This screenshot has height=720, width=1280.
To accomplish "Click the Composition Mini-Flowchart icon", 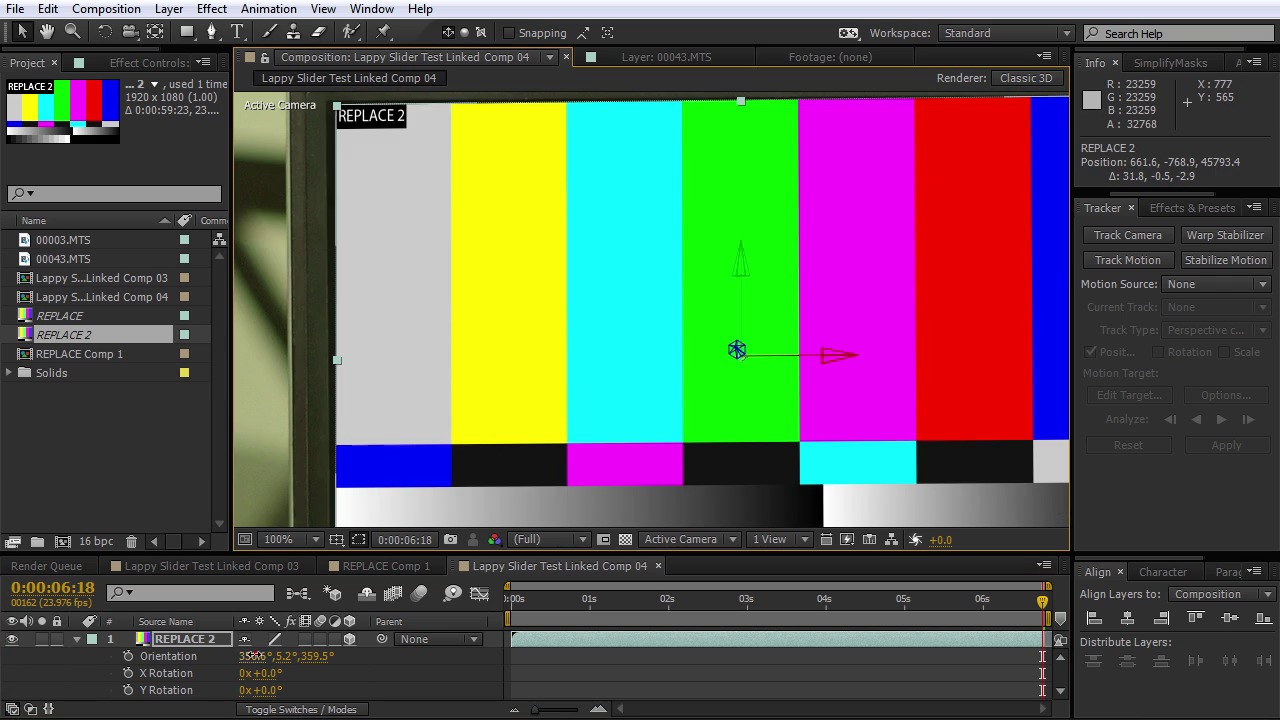I will pyautogui.click(x=297, y=593).
